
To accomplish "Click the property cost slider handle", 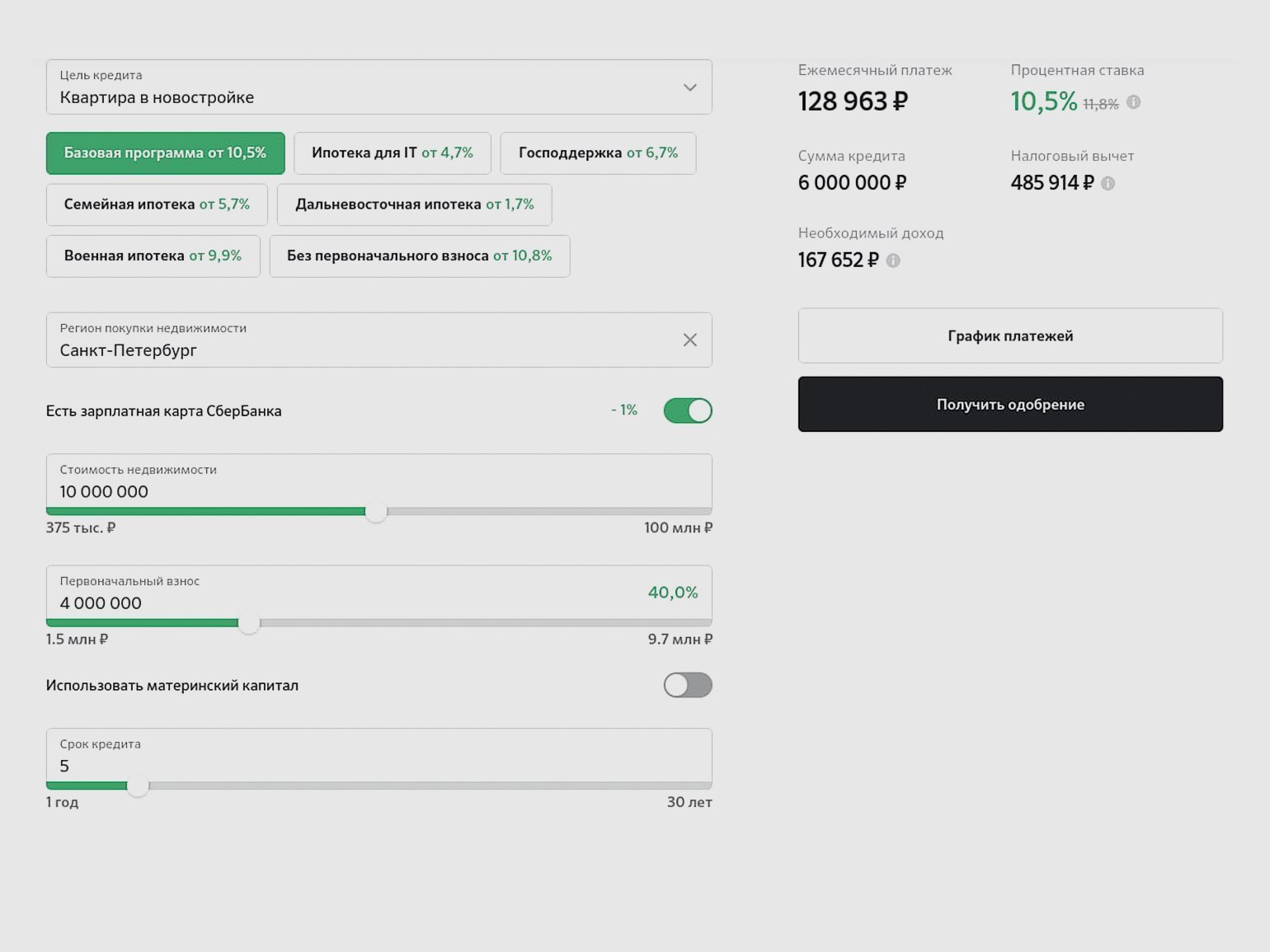I will [x=376, y=512].
